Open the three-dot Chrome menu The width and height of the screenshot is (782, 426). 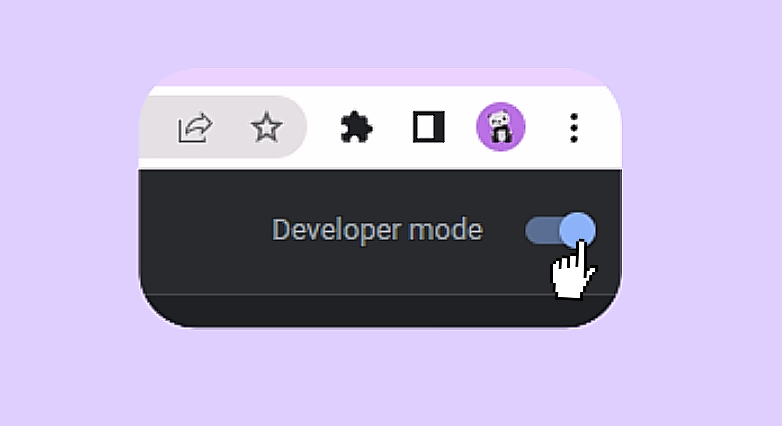coord(574,128)
